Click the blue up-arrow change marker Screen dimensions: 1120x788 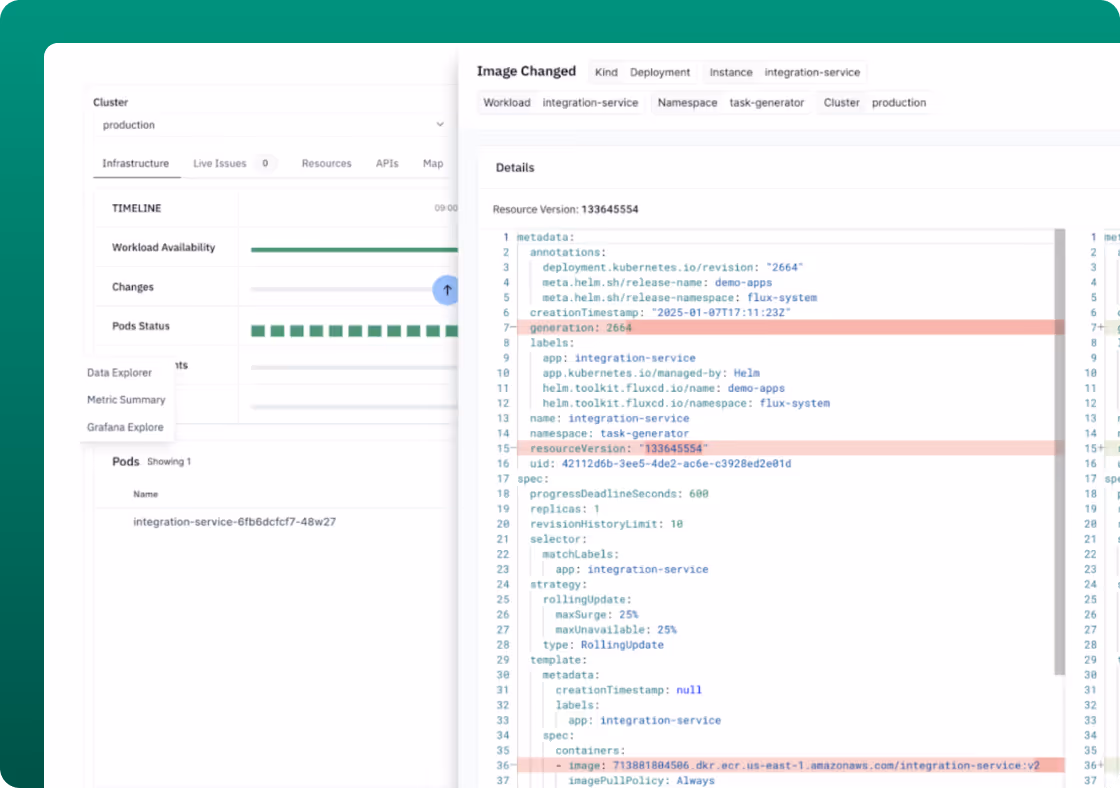(x=446, y=290)
